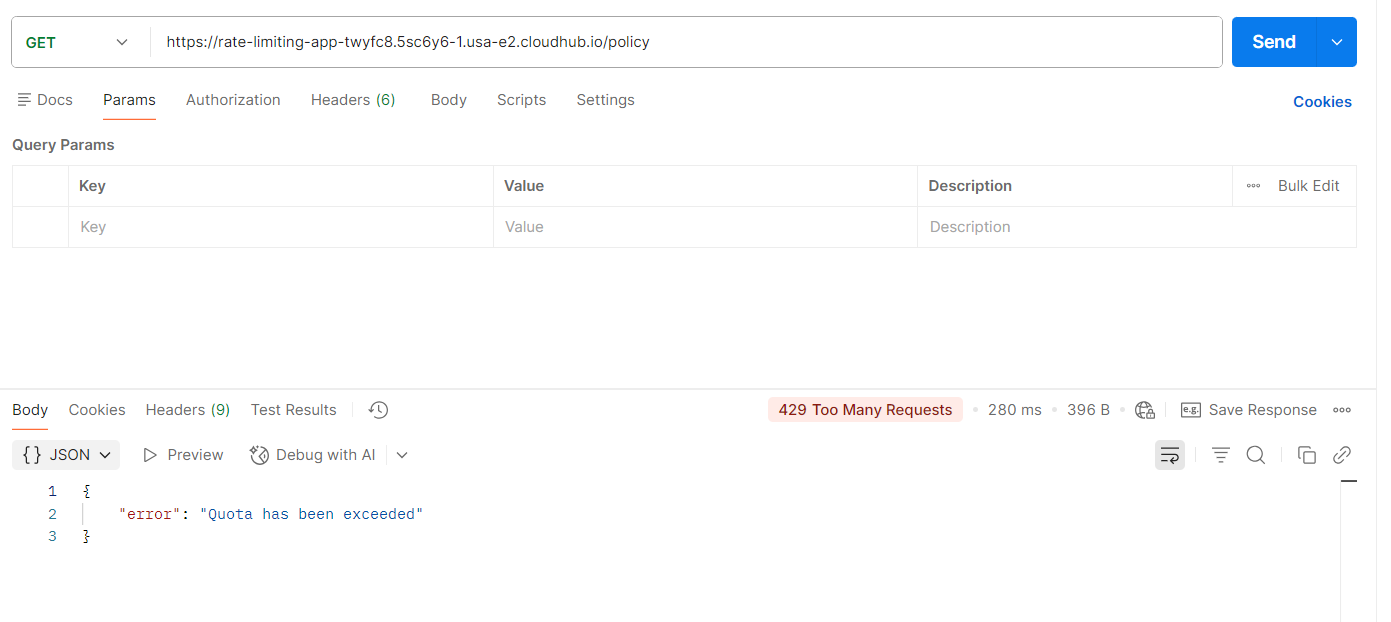The width and height of the screenshot is (1391, 622).
Task: Click the link icon in response toolbar
Action: 1342,455
